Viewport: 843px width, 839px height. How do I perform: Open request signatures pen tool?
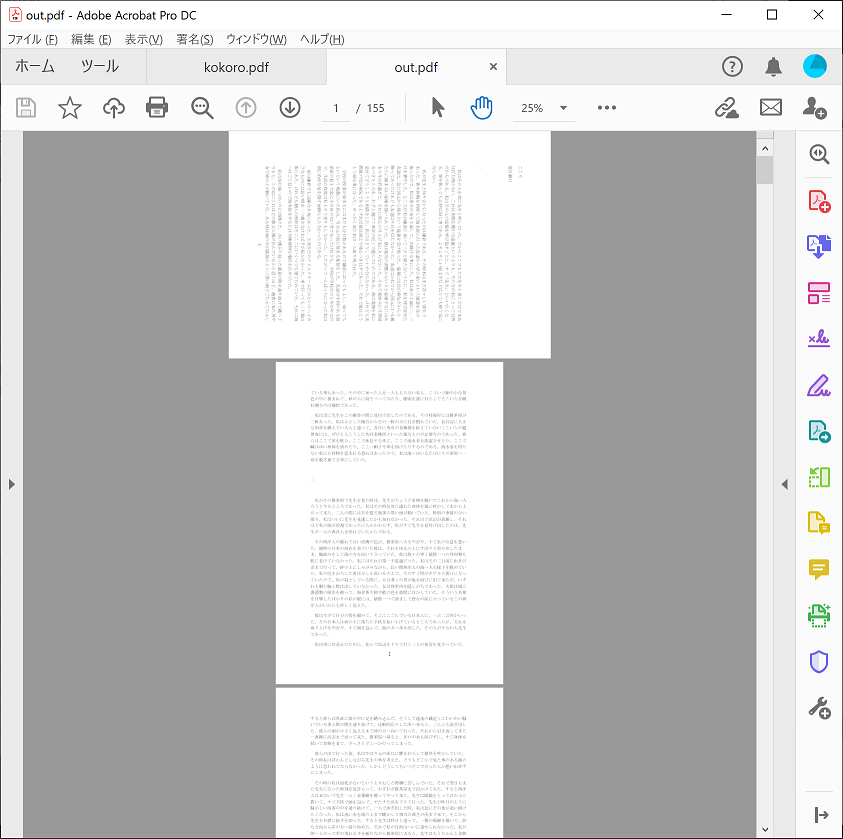click(x=819, y=385)
